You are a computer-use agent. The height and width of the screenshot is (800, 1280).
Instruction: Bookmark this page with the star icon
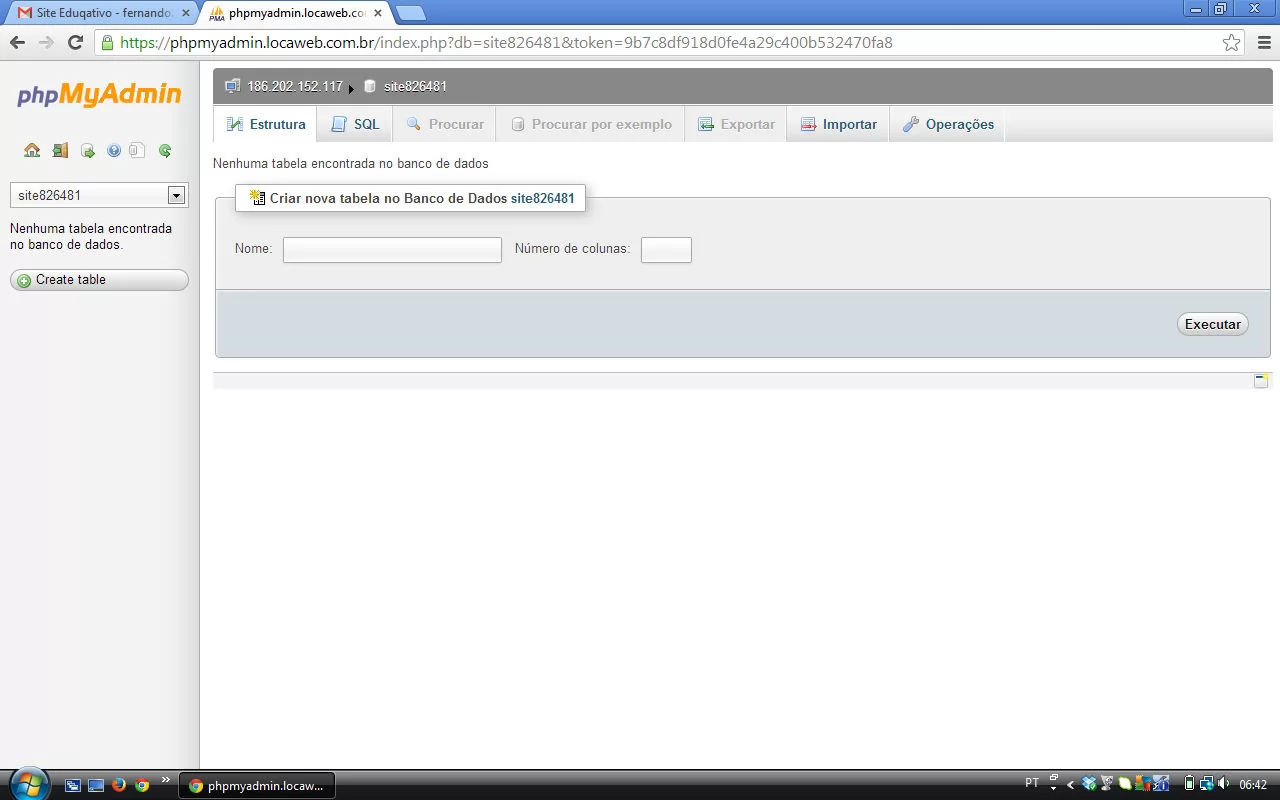click(1231, 43)
